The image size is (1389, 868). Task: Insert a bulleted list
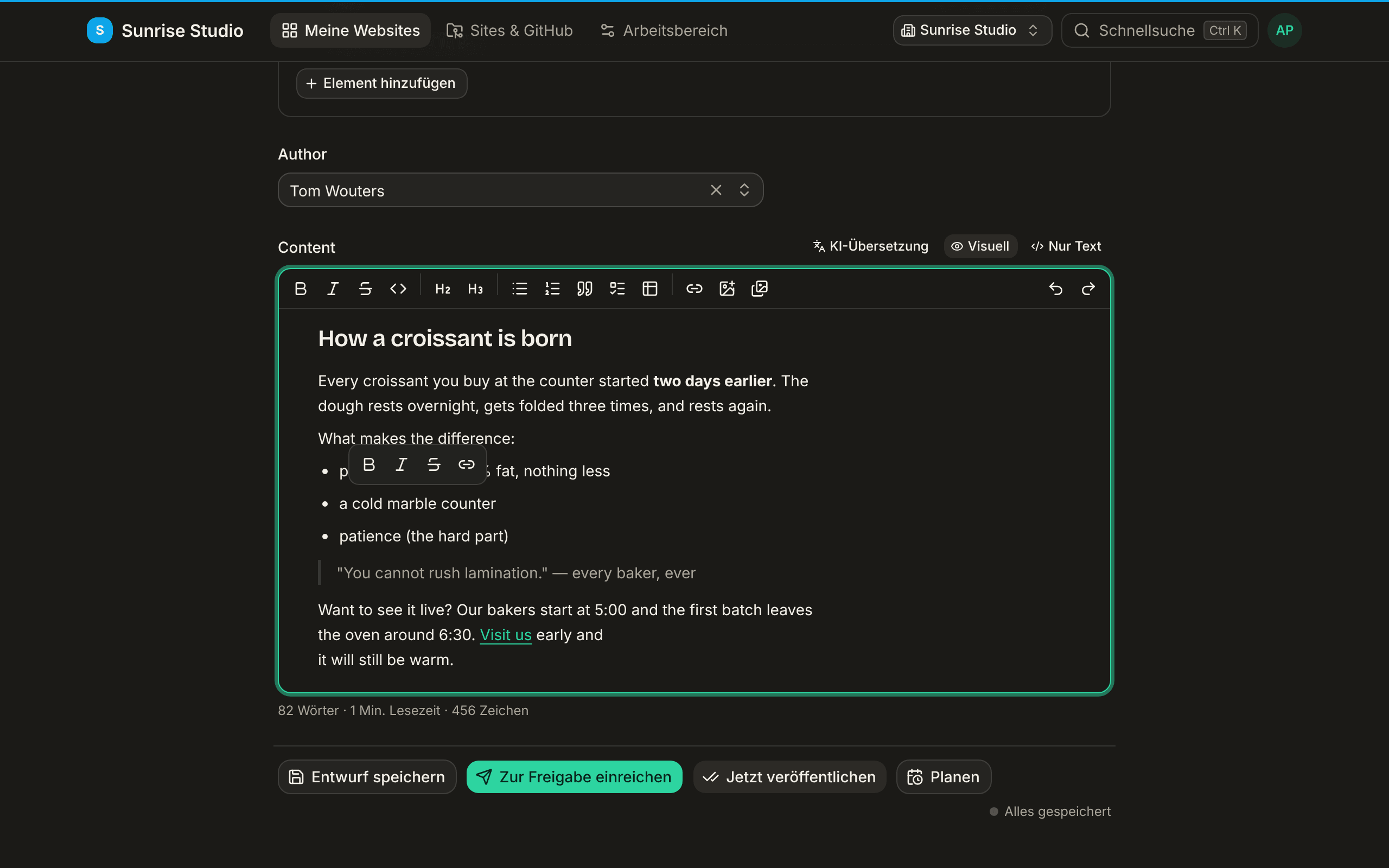click(519, 288)
